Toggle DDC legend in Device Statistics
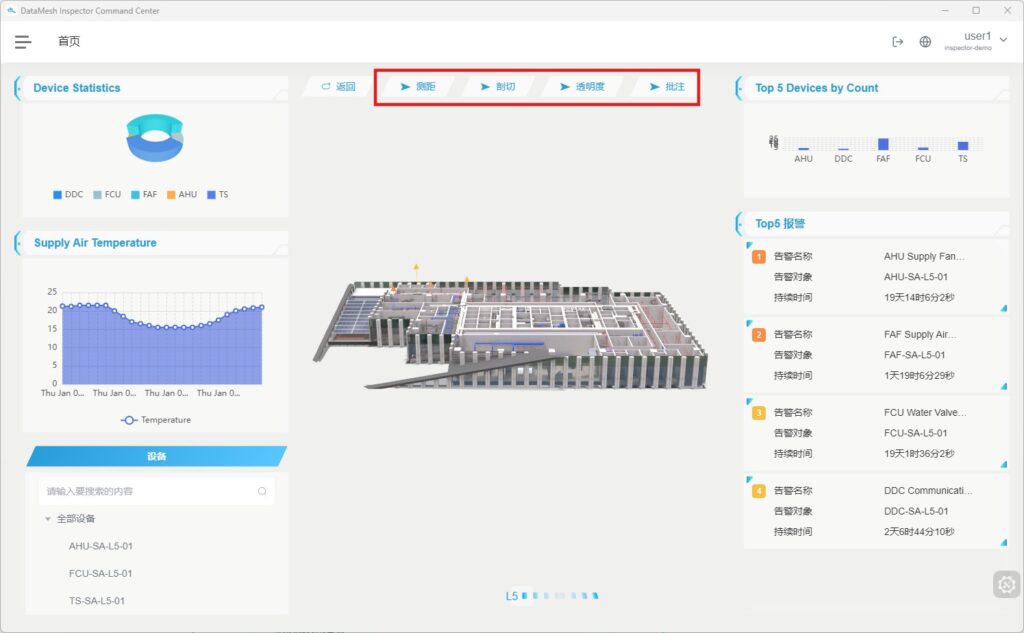 (68, 195)
